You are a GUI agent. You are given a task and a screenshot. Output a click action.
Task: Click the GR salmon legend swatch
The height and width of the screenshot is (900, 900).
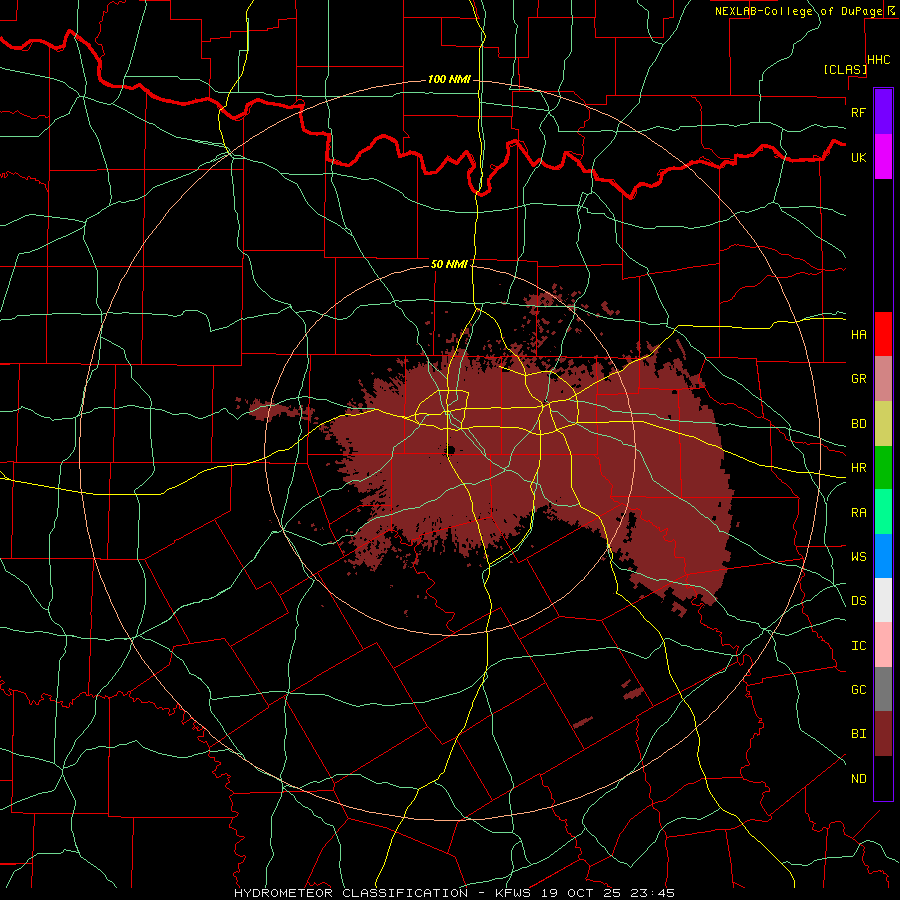(x=883, y=379)
